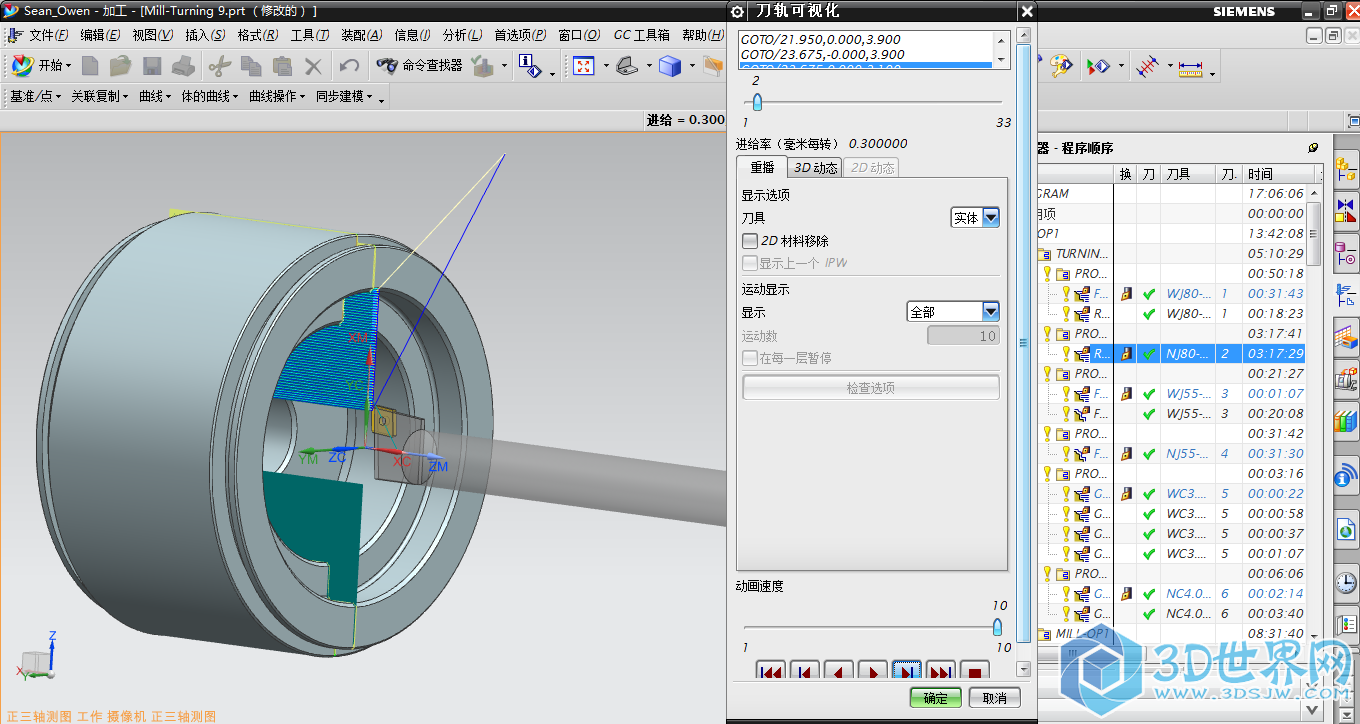Click the Delete X icon in toolbar
This screenshot has width=1360, height=724.
[x=314, y=66]
